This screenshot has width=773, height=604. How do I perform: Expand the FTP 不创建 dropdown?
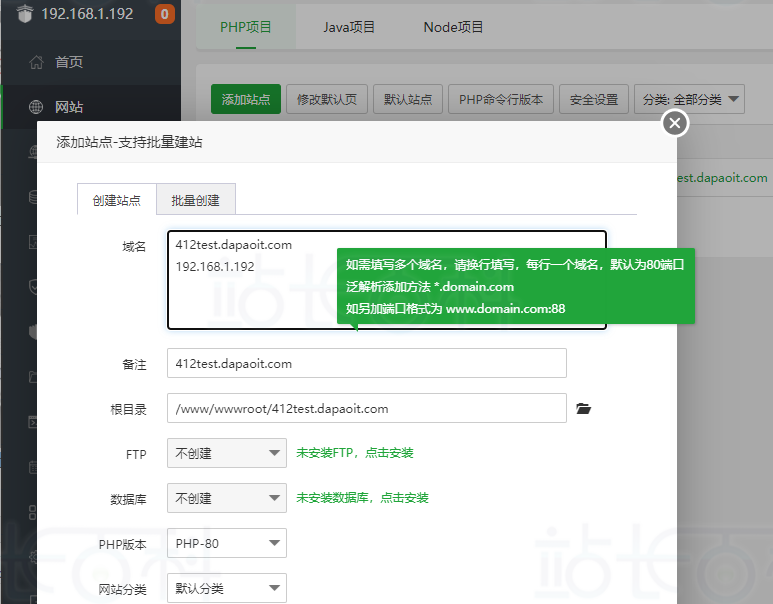[227, 453]
